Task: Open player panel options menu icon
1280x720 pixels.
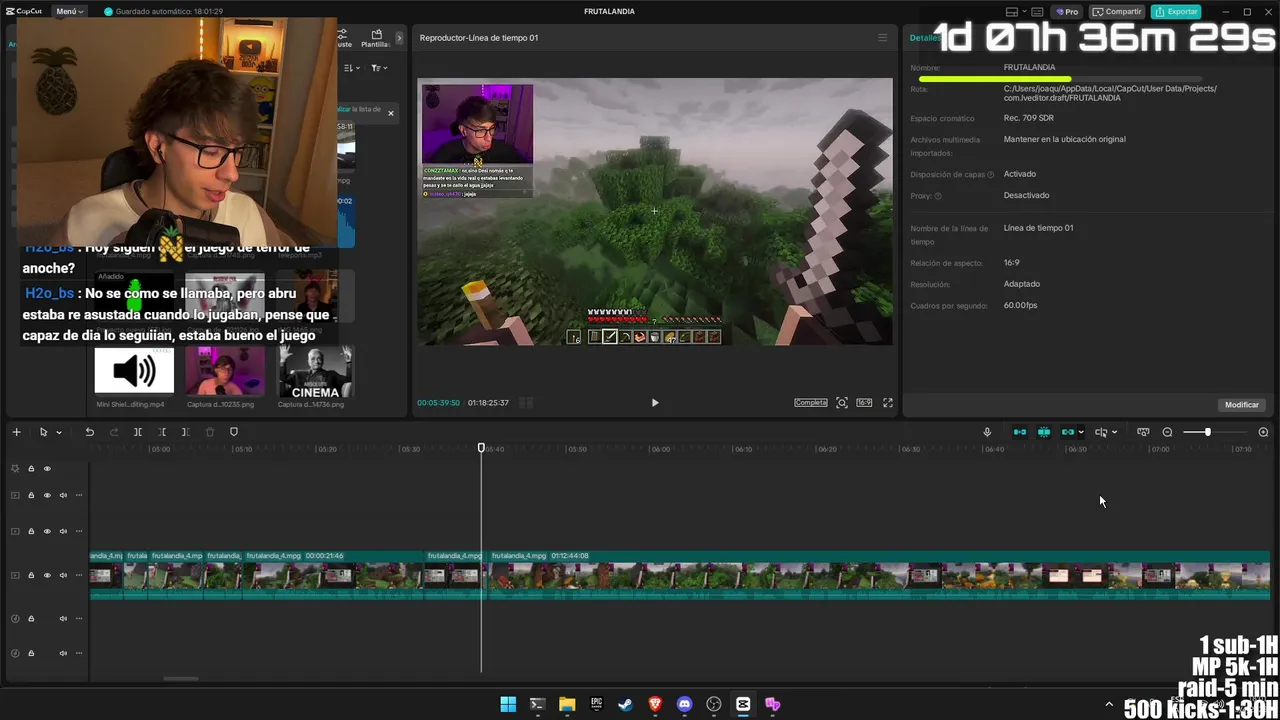Action: 882,38
